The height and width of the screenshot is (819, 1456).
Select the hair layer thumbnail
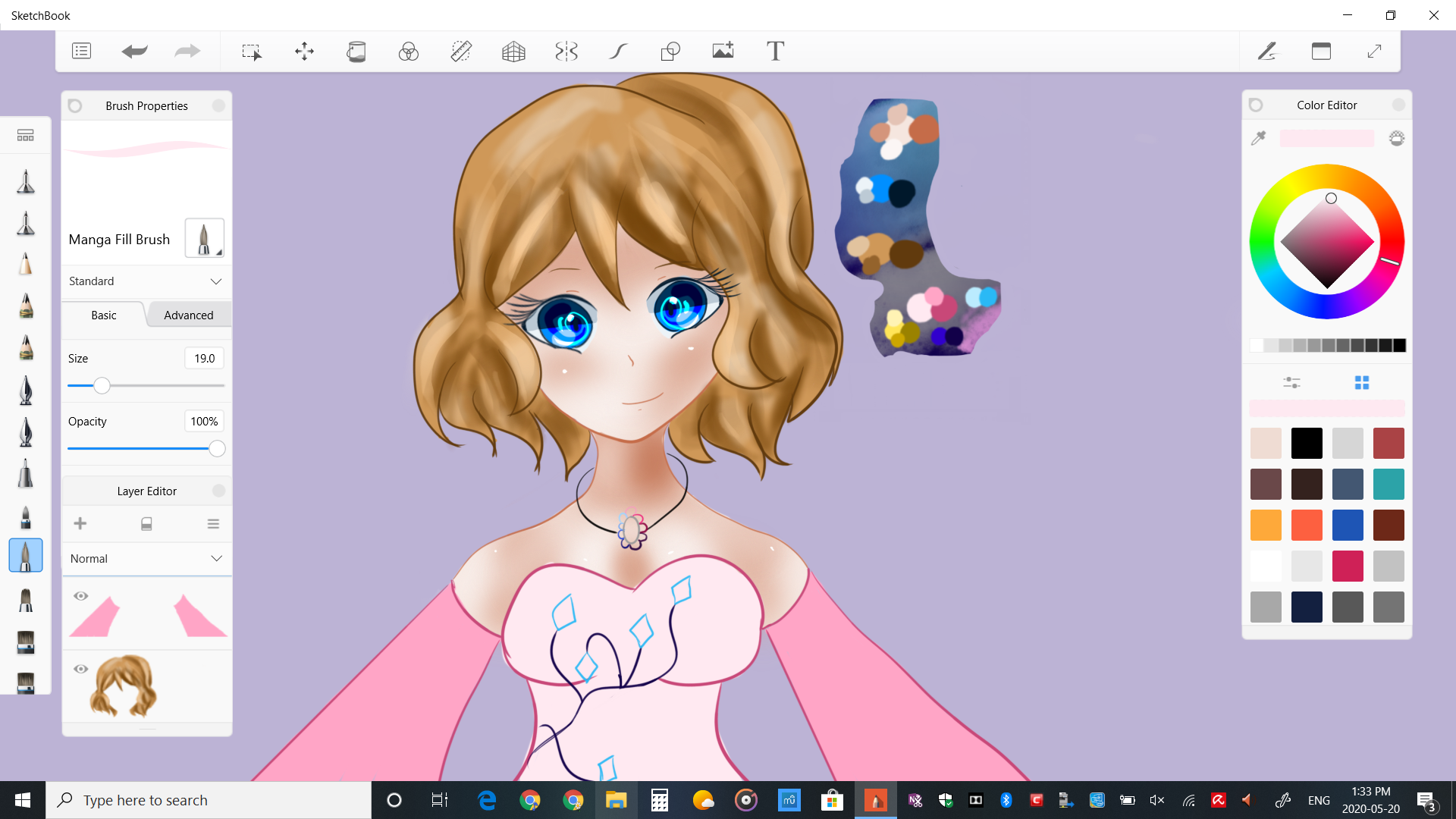[x=124, y=686]
